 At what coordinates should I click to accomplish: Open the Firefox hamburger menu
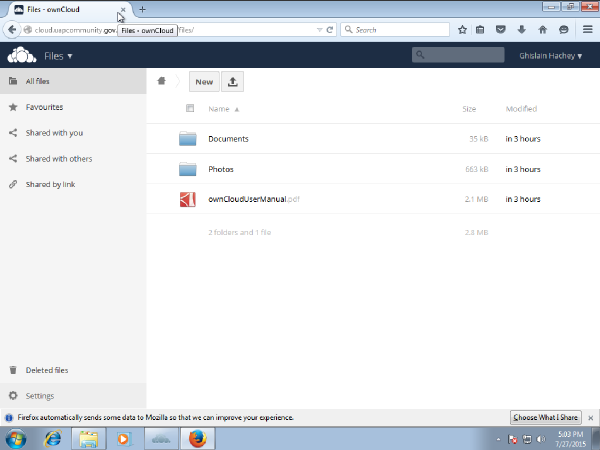(x=588, y=29)
